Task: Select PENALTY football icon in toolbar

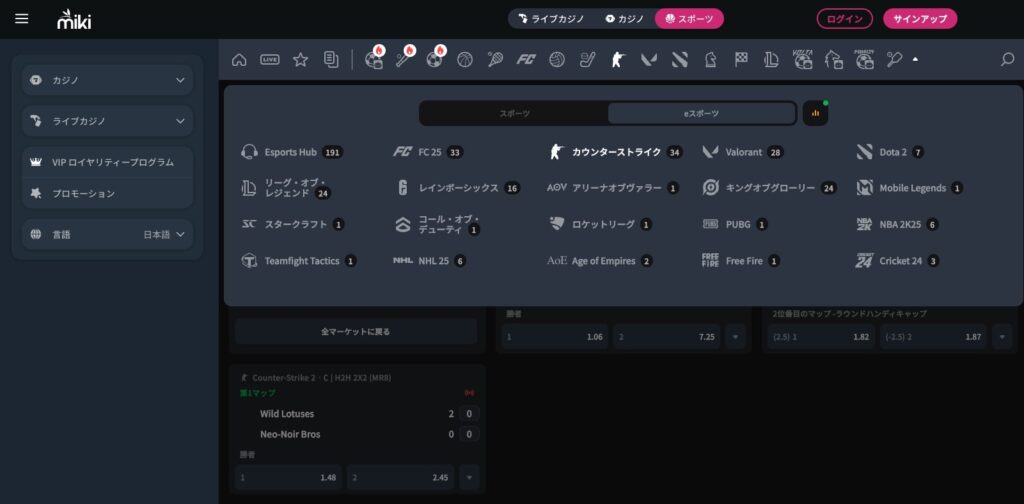Action: tap(863, 59)
